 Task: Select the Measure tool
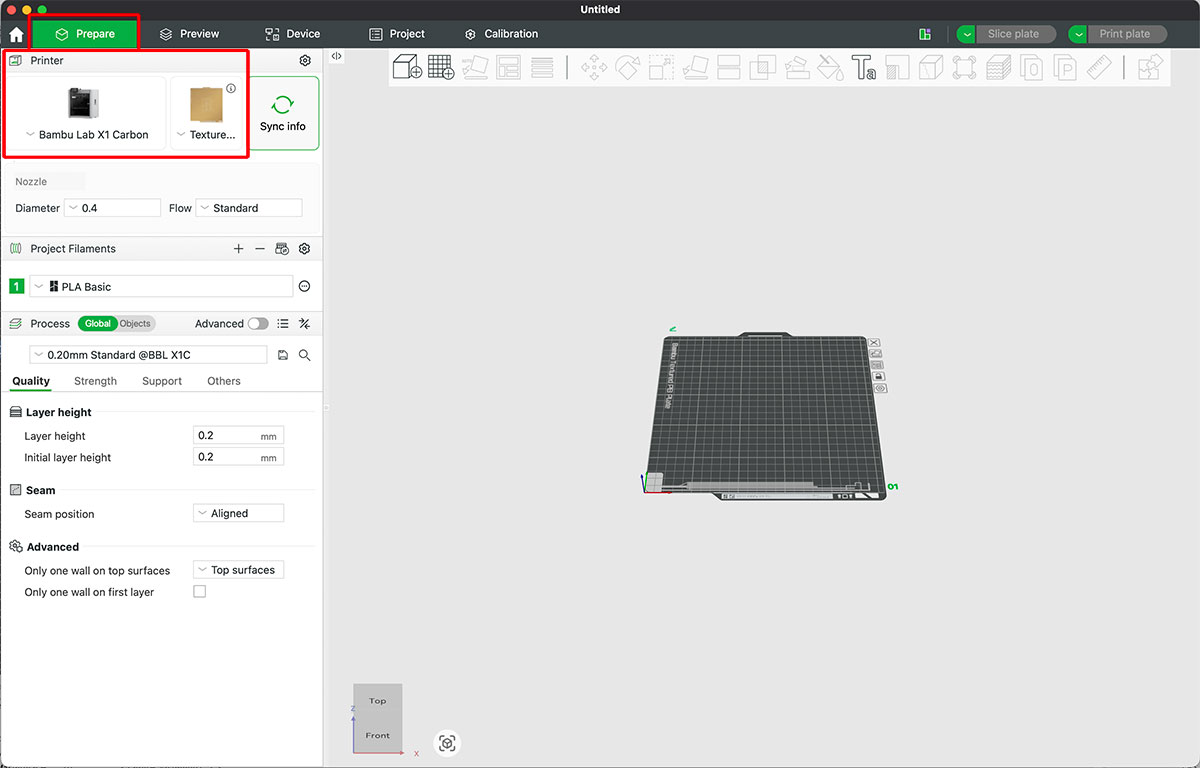(x=1097, y=67)
